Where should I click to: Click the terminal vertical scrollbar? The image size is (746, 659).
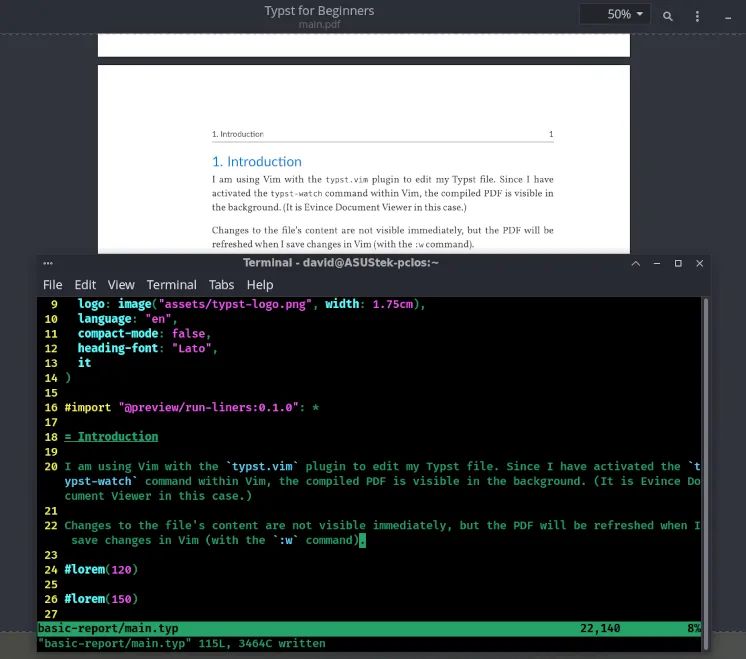coord(706,473)
